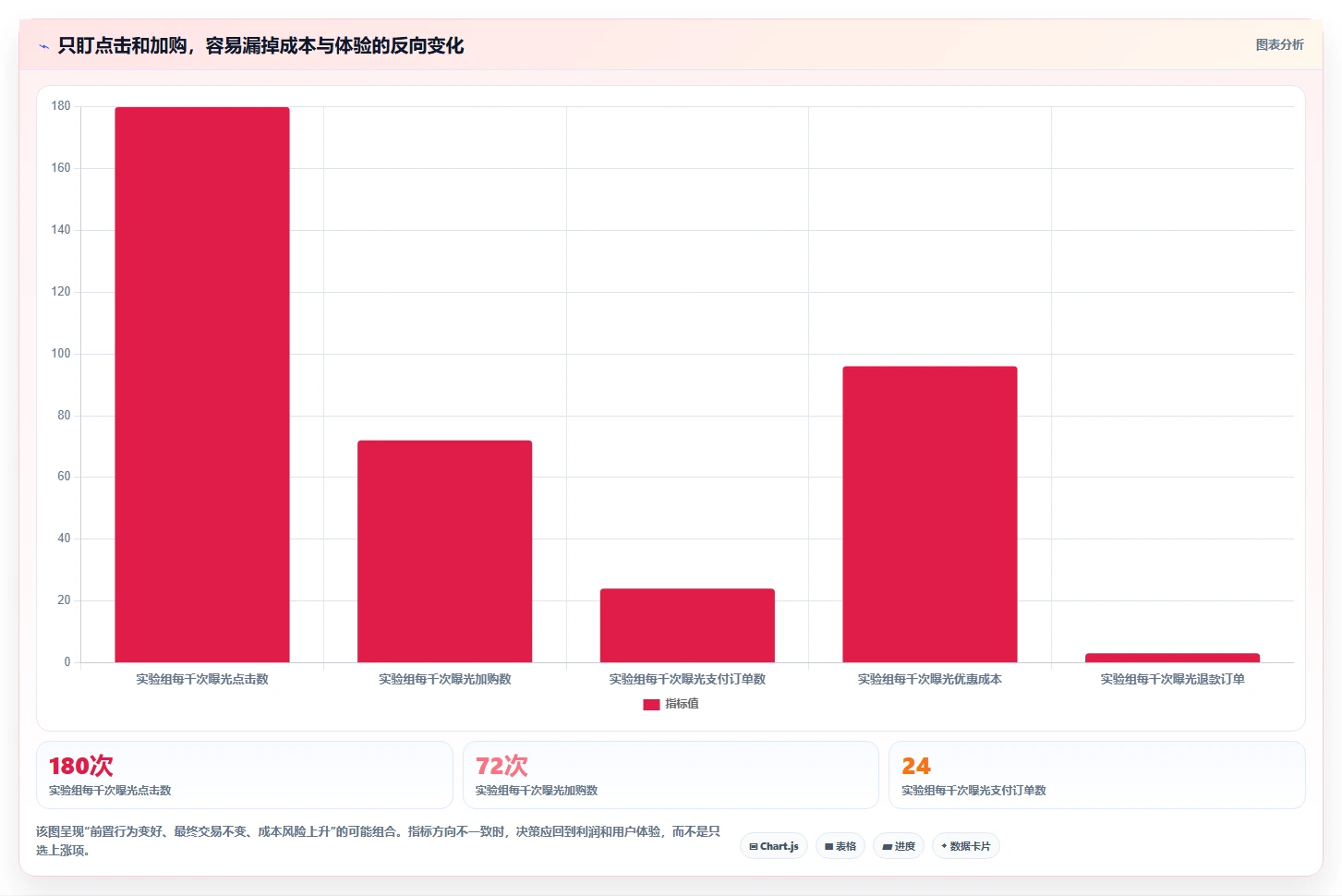Click the 实验组每千次曝光点击数 bar
The width and height of the screenshot is (1342, 896).
pos(202,385)
